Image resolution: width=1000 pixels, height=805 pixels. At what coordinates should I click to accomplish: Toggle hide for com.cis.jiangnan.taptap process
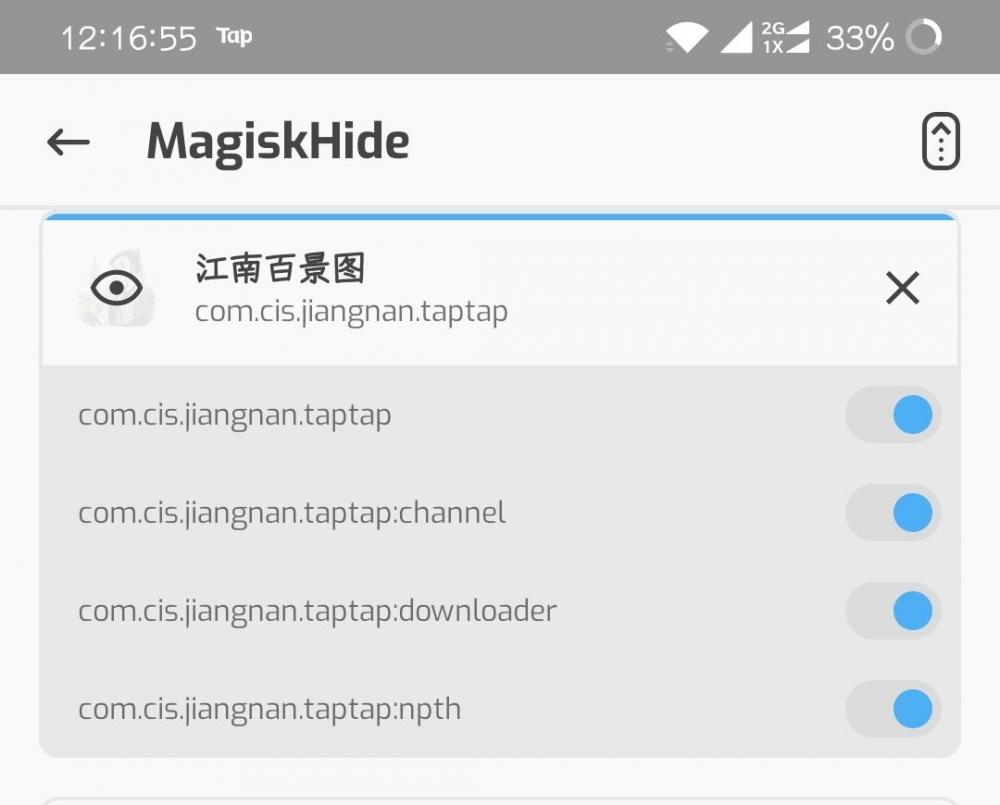(893, 415)
